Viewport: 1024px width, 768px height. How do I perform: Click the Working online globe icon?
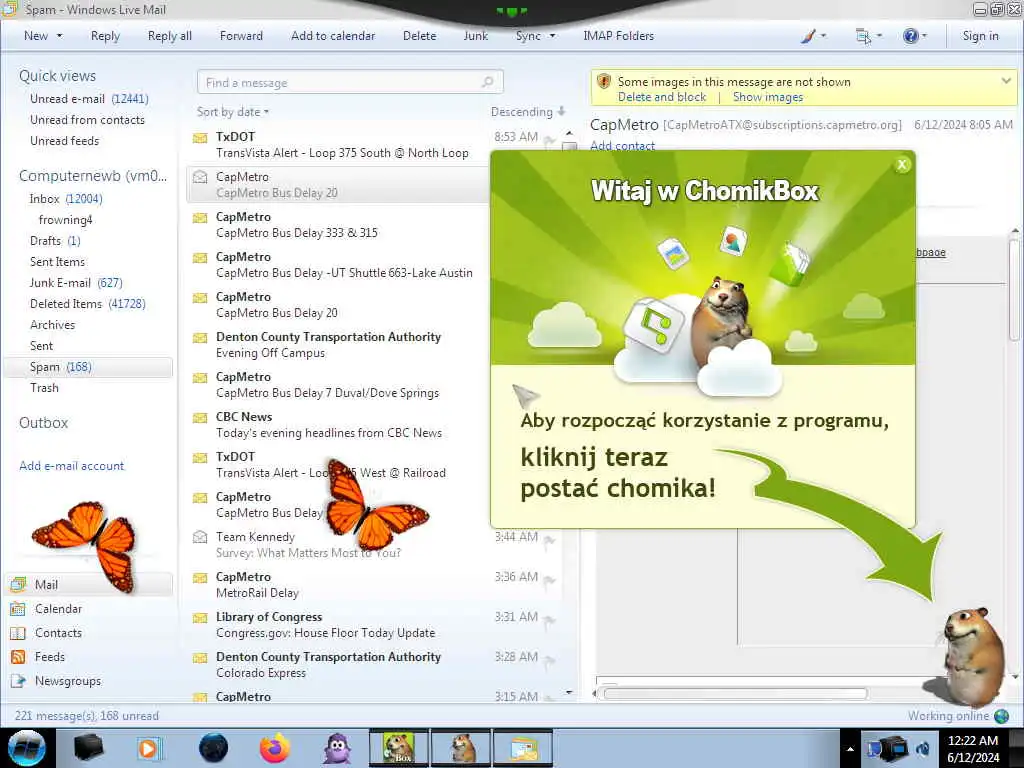tap(1002, 716)
